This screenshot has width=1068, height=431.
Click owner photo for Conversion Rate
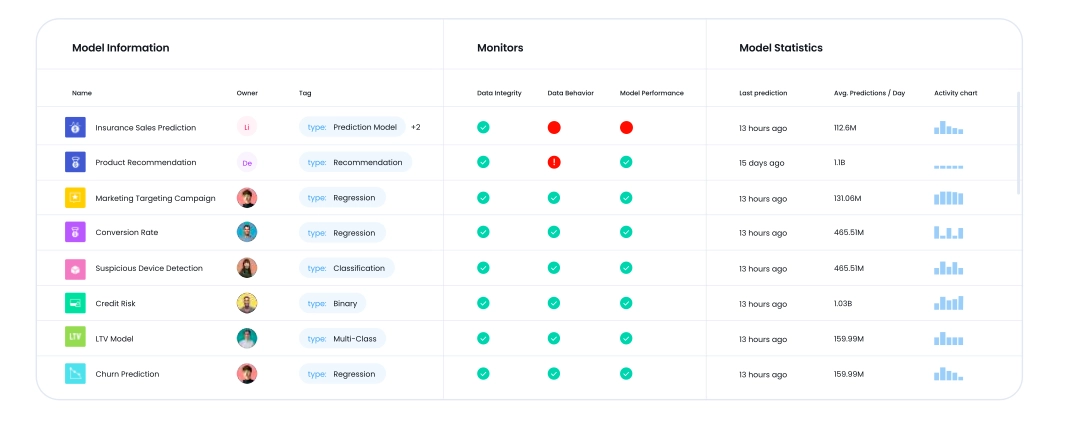tap(247, 232)
